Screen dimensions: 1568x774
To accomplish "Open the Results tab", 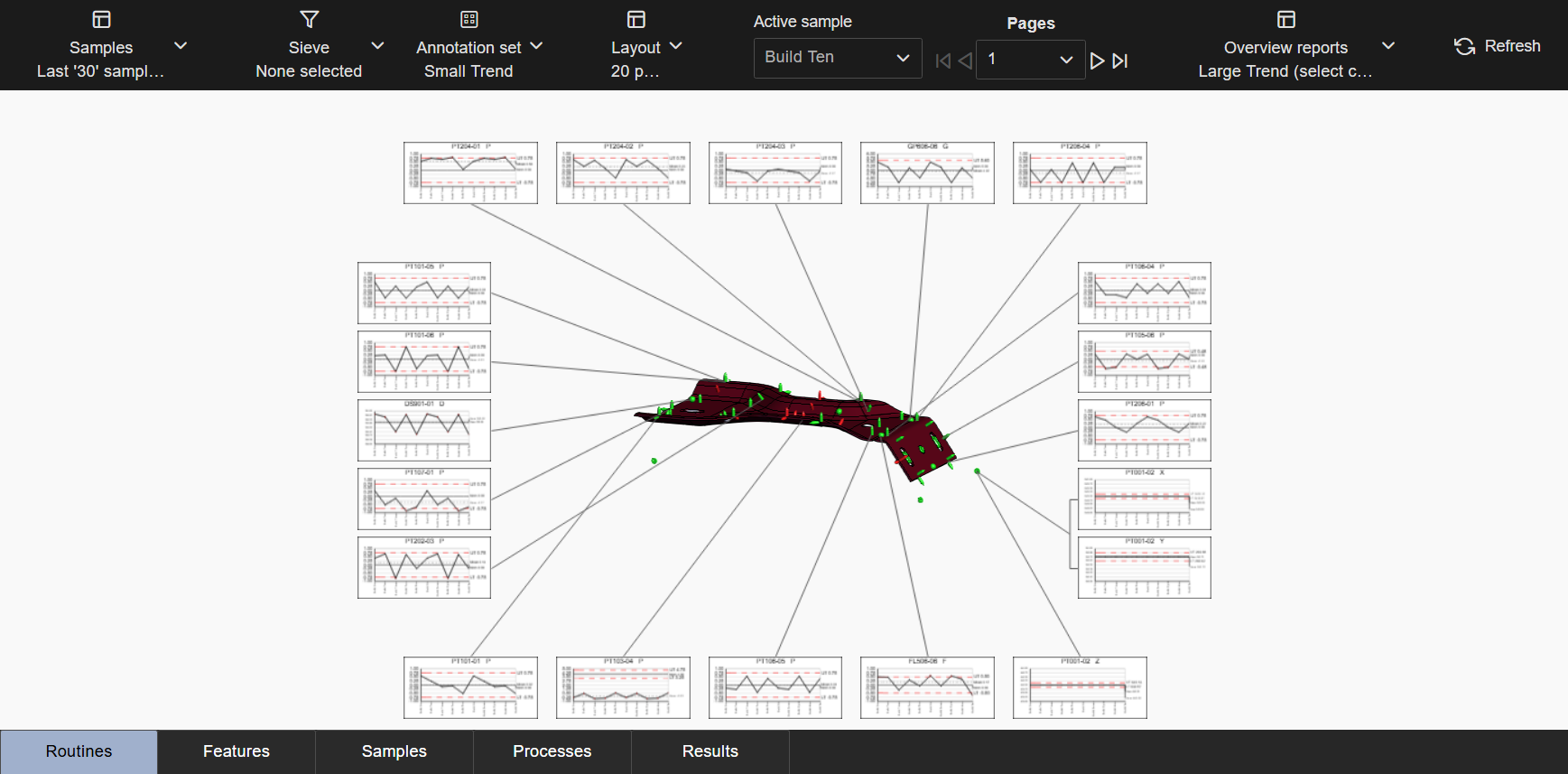I will pos(710,751).
